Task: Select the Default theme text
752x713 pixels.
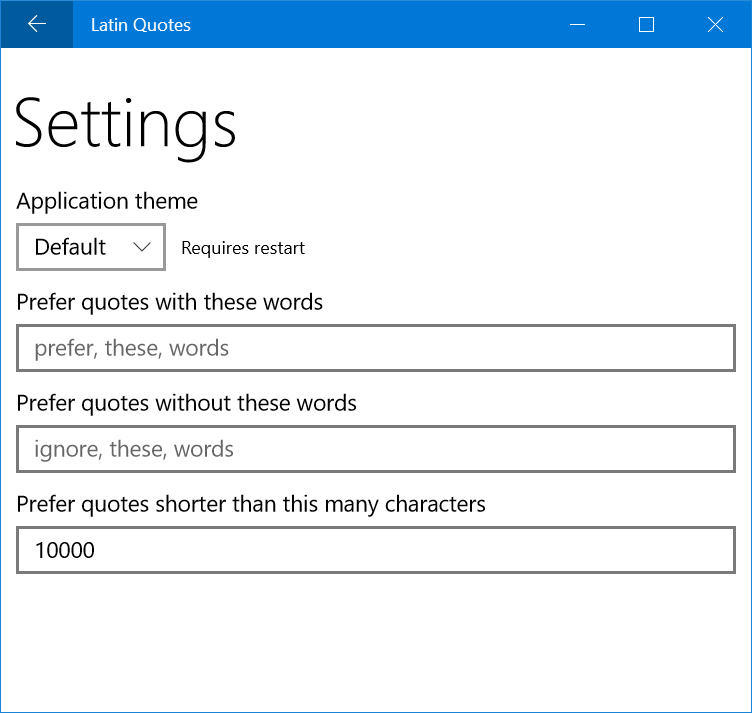Action: 70,247
